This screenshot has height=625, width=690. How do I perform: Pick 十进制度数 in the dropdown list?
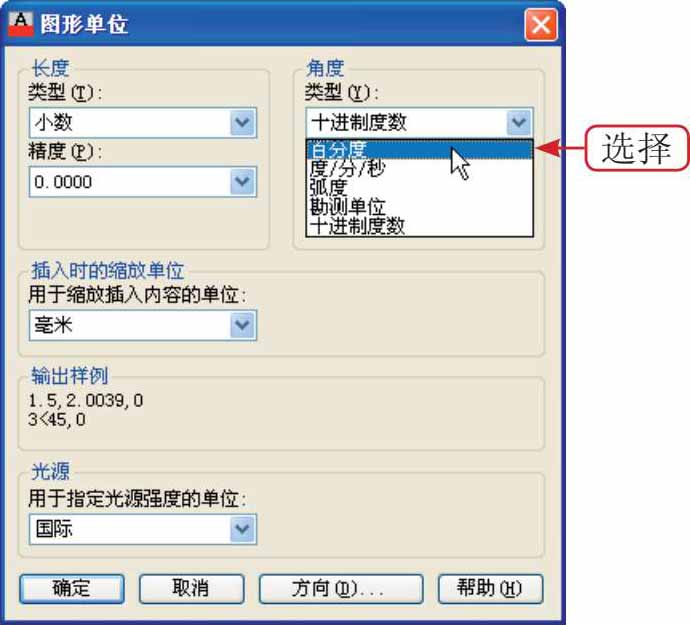point(419,226)
